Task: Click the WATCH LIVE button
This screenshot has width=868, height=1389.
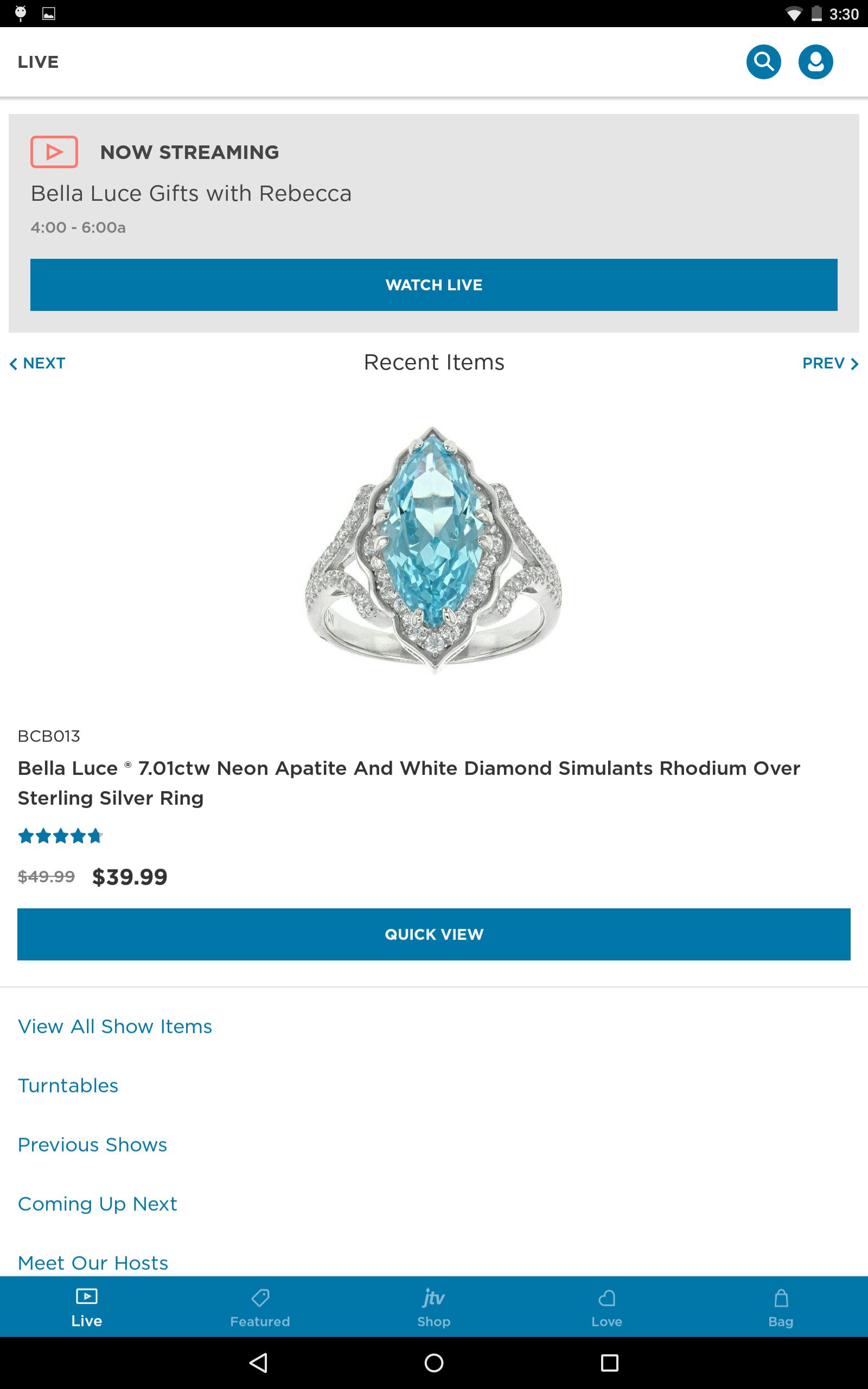Action: pyautogui.click(x=434, y=285)
